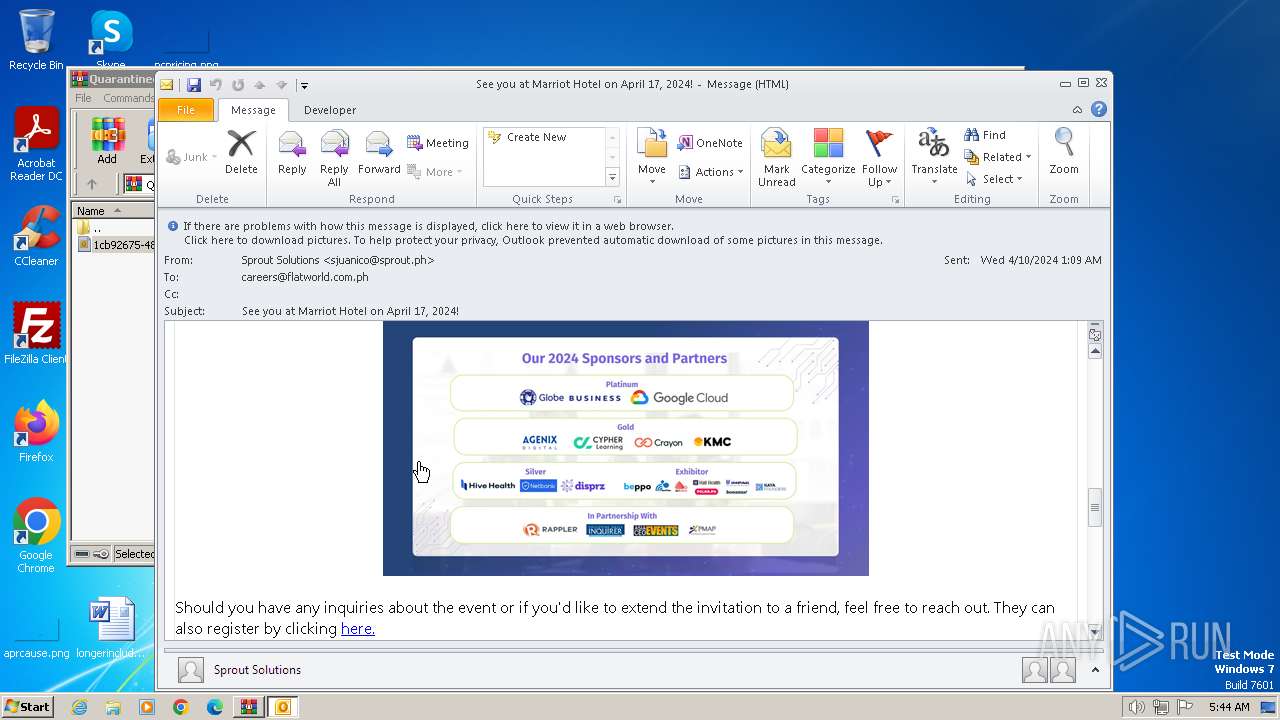This screenshot has height=720, width=1280.
Task: Set a Follow Up flag
Action: 879,158
